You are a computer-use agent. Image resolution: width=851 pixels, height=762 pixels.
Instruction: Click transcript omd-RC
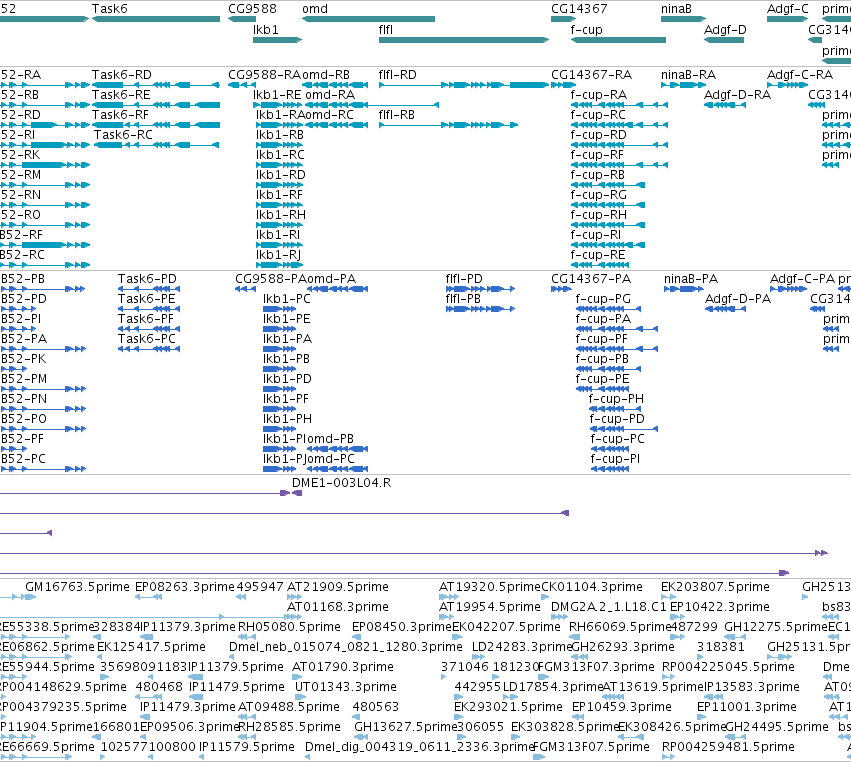click(x=329, y=115)
